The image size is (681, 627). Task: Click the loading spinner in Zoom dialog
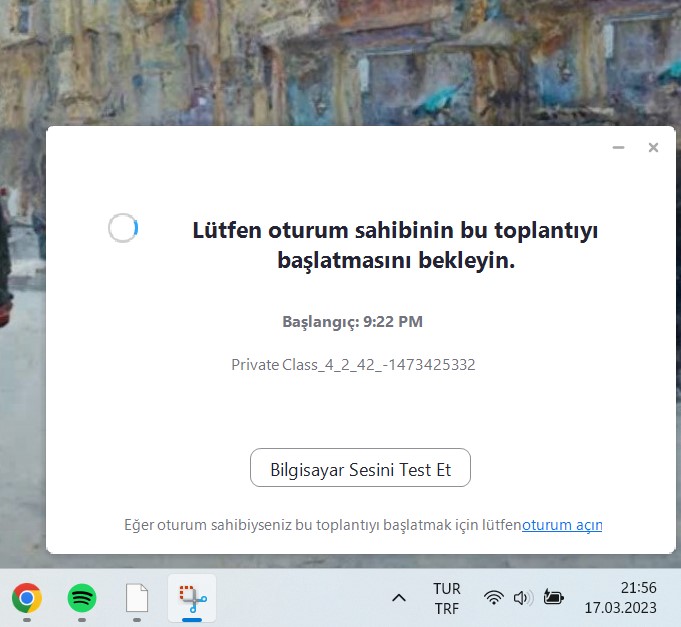click(123, 228)
